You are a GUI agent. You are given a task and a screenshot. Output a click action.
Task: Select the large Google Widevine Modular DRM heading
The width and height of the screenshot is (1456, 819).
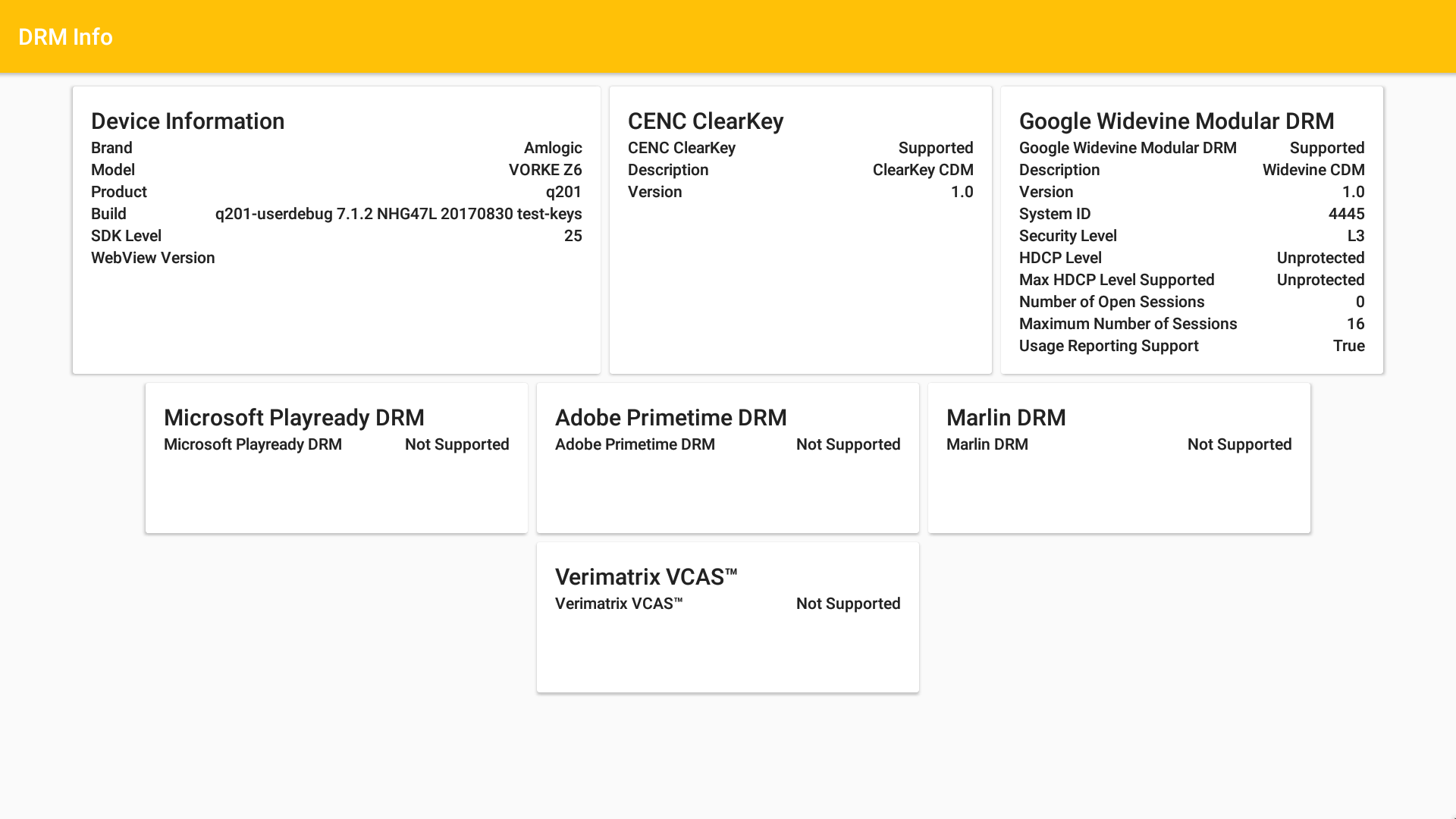click(1176, 121)
